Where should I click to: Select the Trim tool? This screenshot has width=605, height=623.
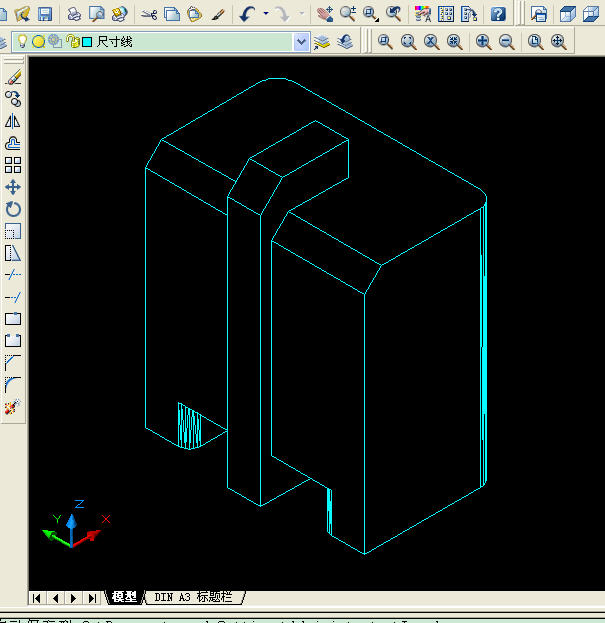coord(13,275)
